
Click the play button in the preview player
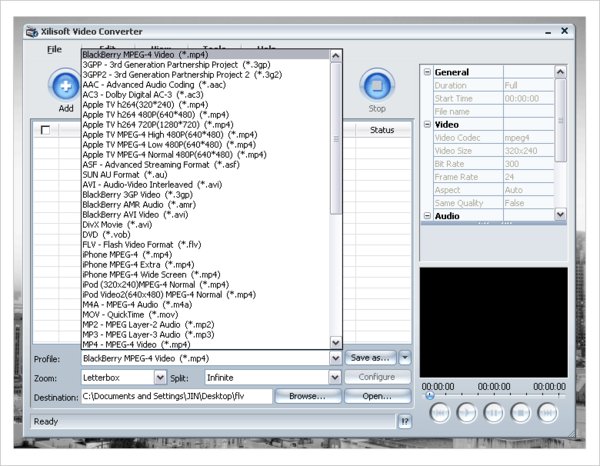[467, 411]
